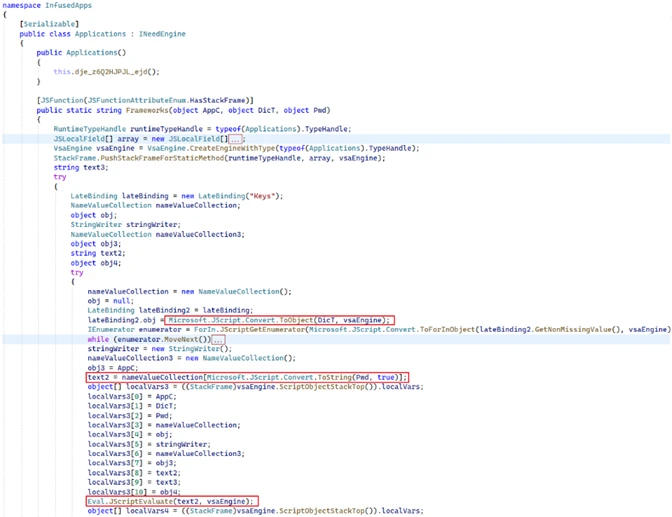672x517 pixels.
Task: Jump to VsaEngine.CreateEngineWithType call
Action: 177,147
